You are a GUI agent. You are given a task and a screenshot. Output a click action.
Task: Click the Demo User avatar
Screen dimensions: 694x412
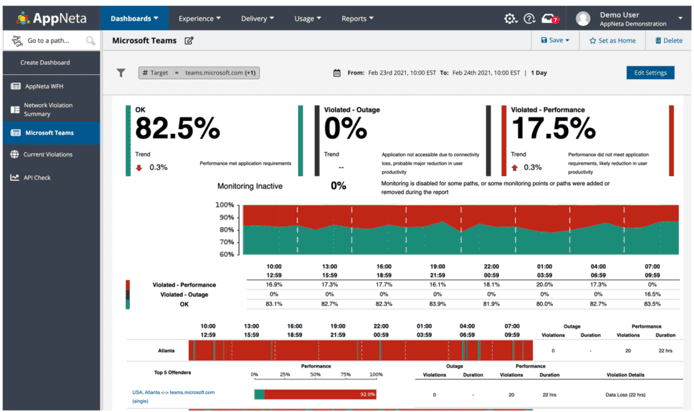(584, 18)
